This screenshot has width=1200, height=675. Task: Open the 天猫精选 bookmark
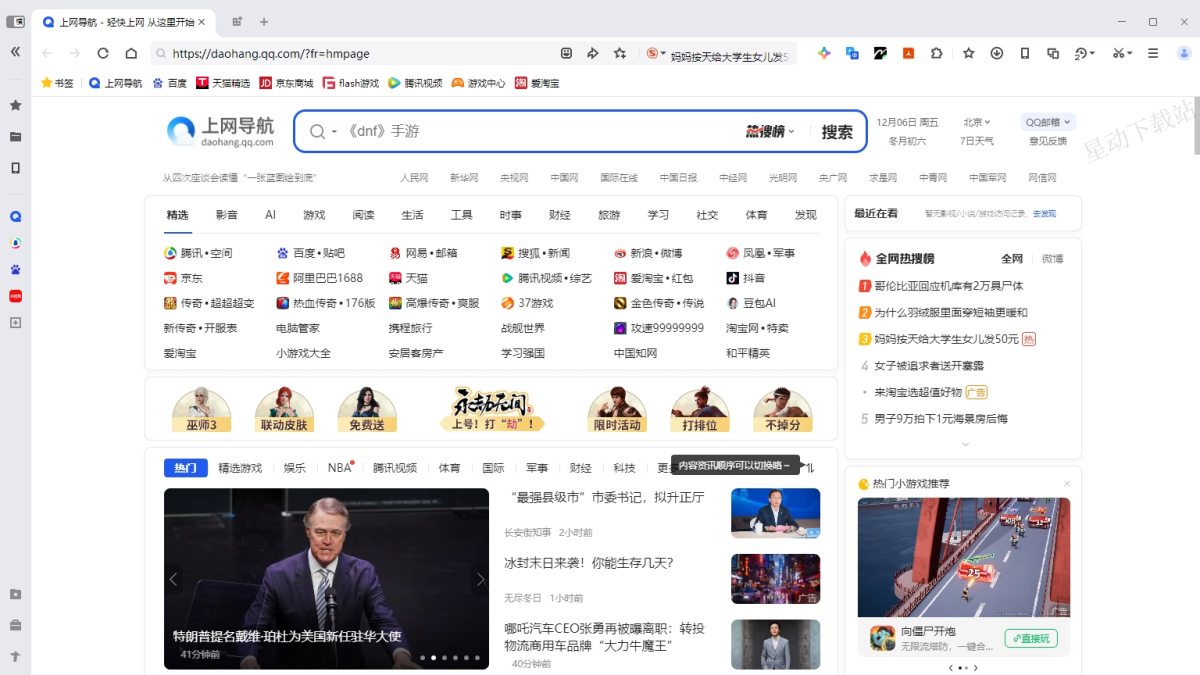click(223, 83)
